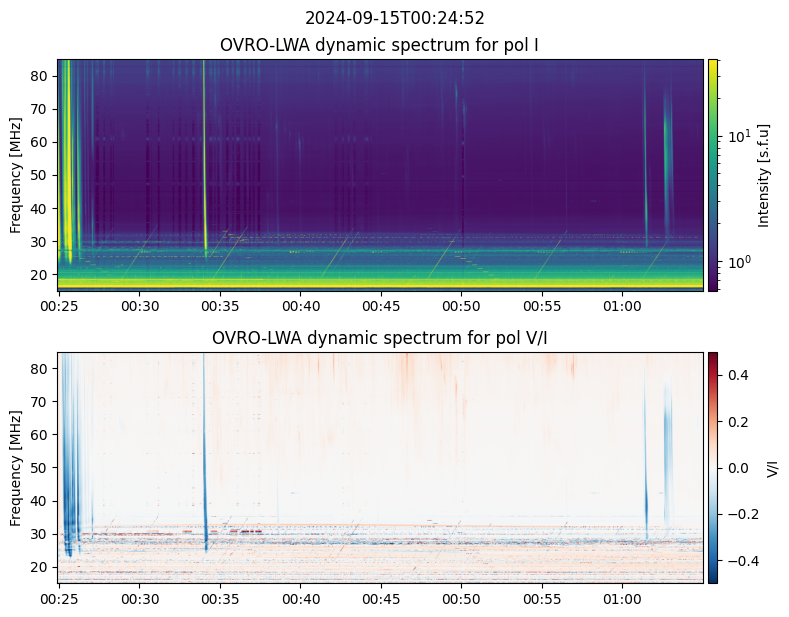Viewport: 789px width, 617px height.
Task: Click the 00:25 time tick of bottom plot
Action: click(x=59, y=599)
